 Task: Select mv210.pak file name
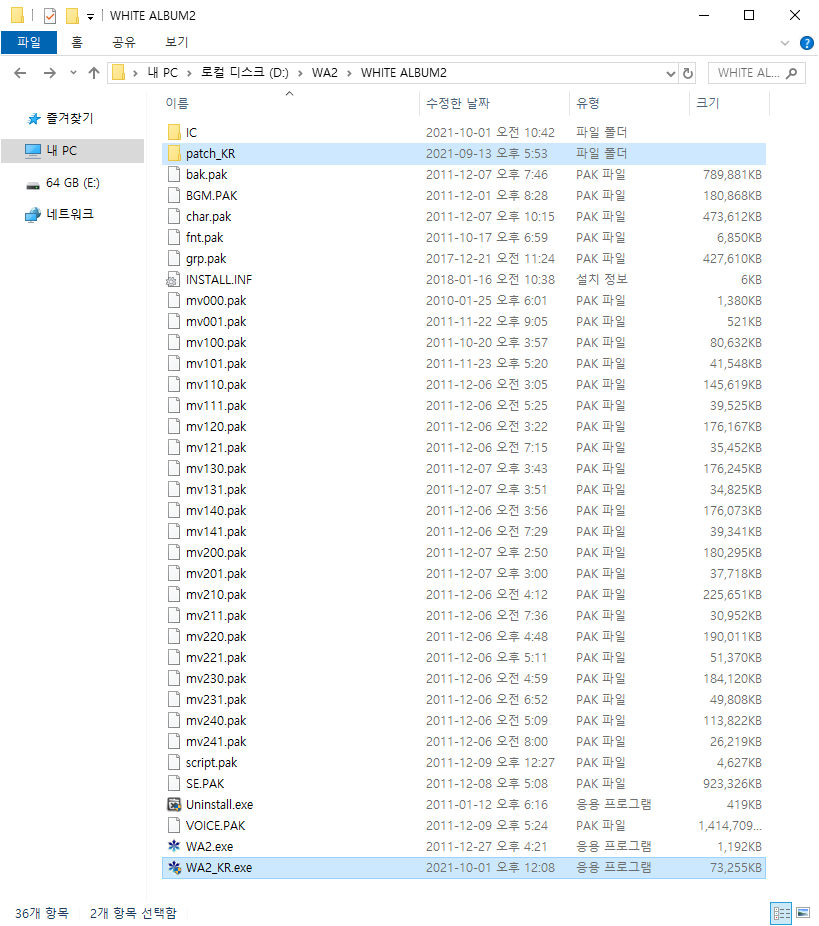(216, 595)
